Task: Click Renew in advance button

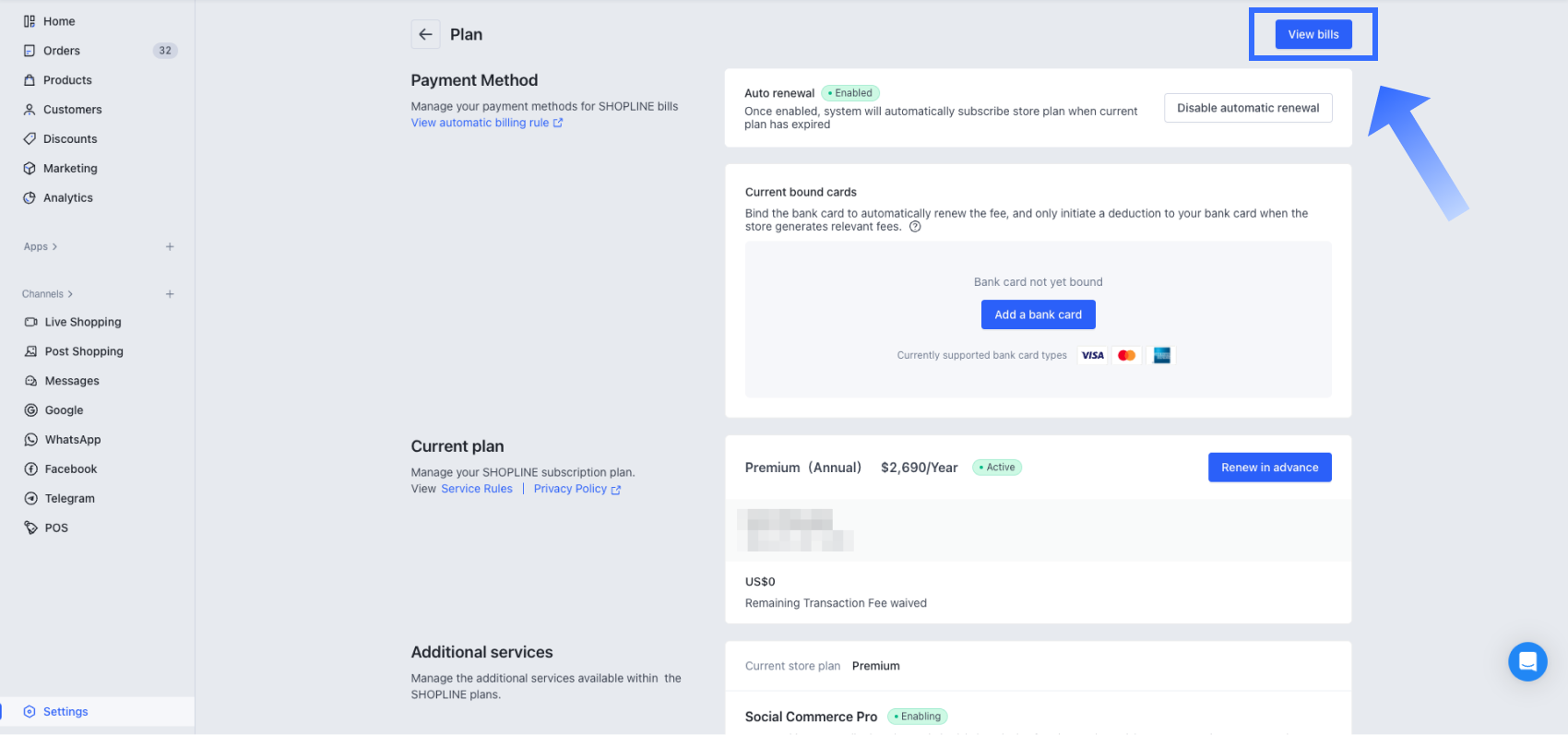Action: (x=1269, y=468)
